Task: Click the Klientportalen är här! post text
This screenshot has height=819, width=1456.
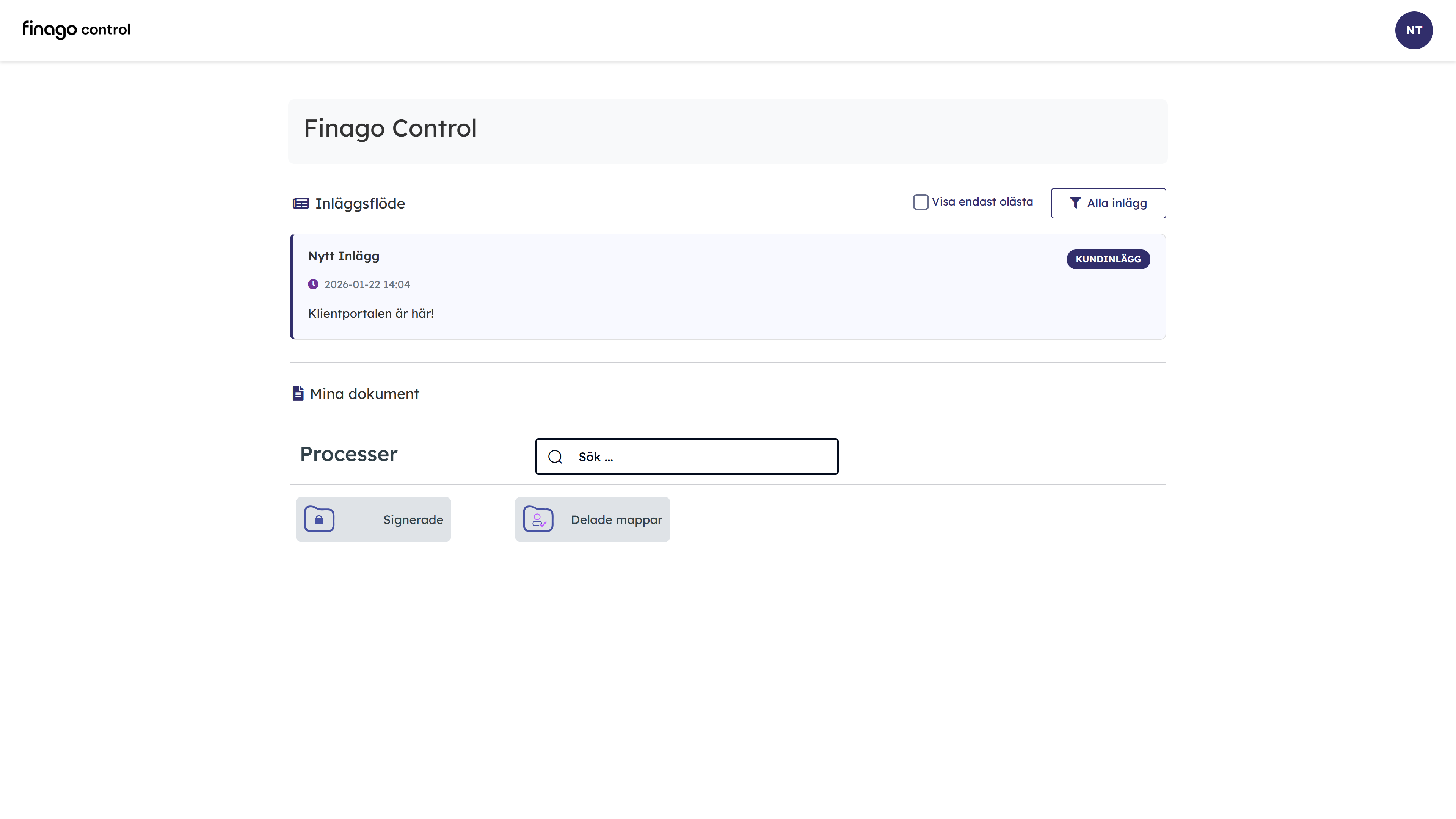Action: click(371, 314)
